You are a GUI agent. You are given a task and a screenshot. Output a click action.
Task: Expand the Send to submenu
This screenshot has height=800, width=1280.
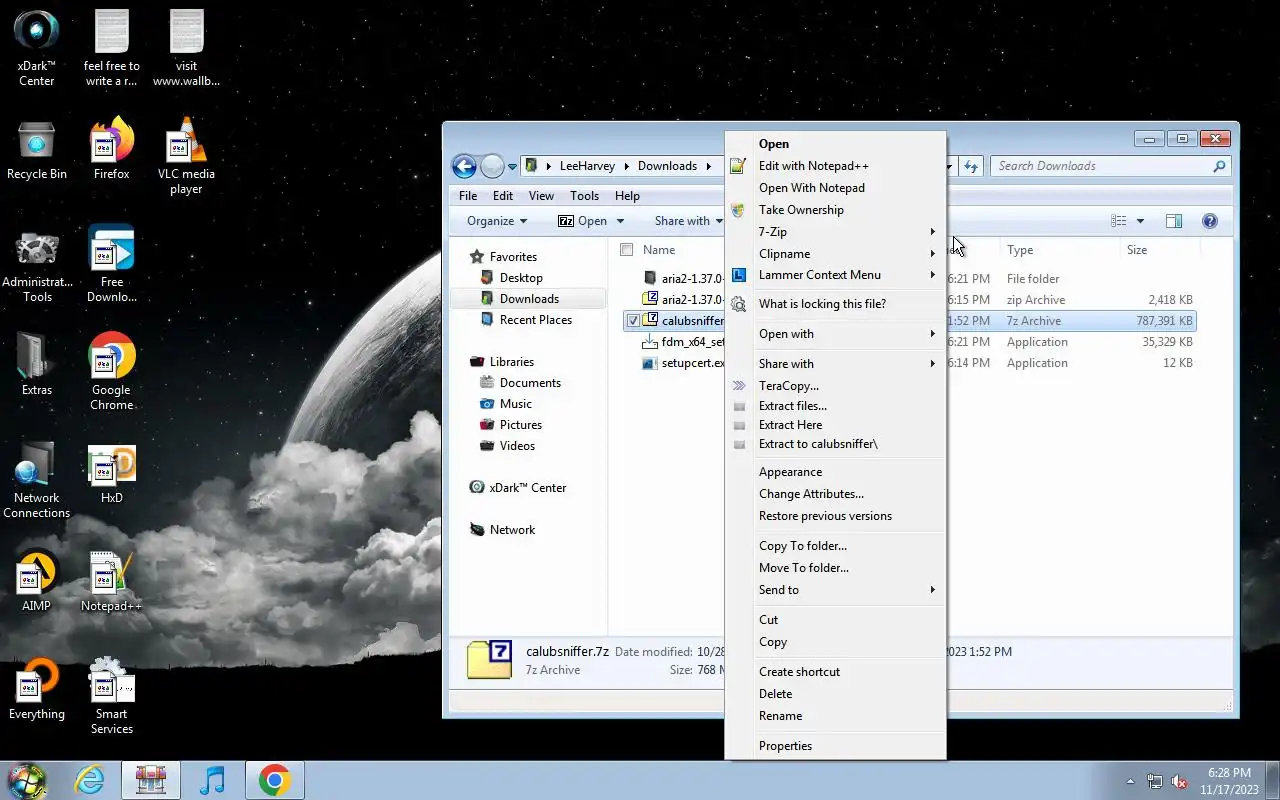point(835,590)
